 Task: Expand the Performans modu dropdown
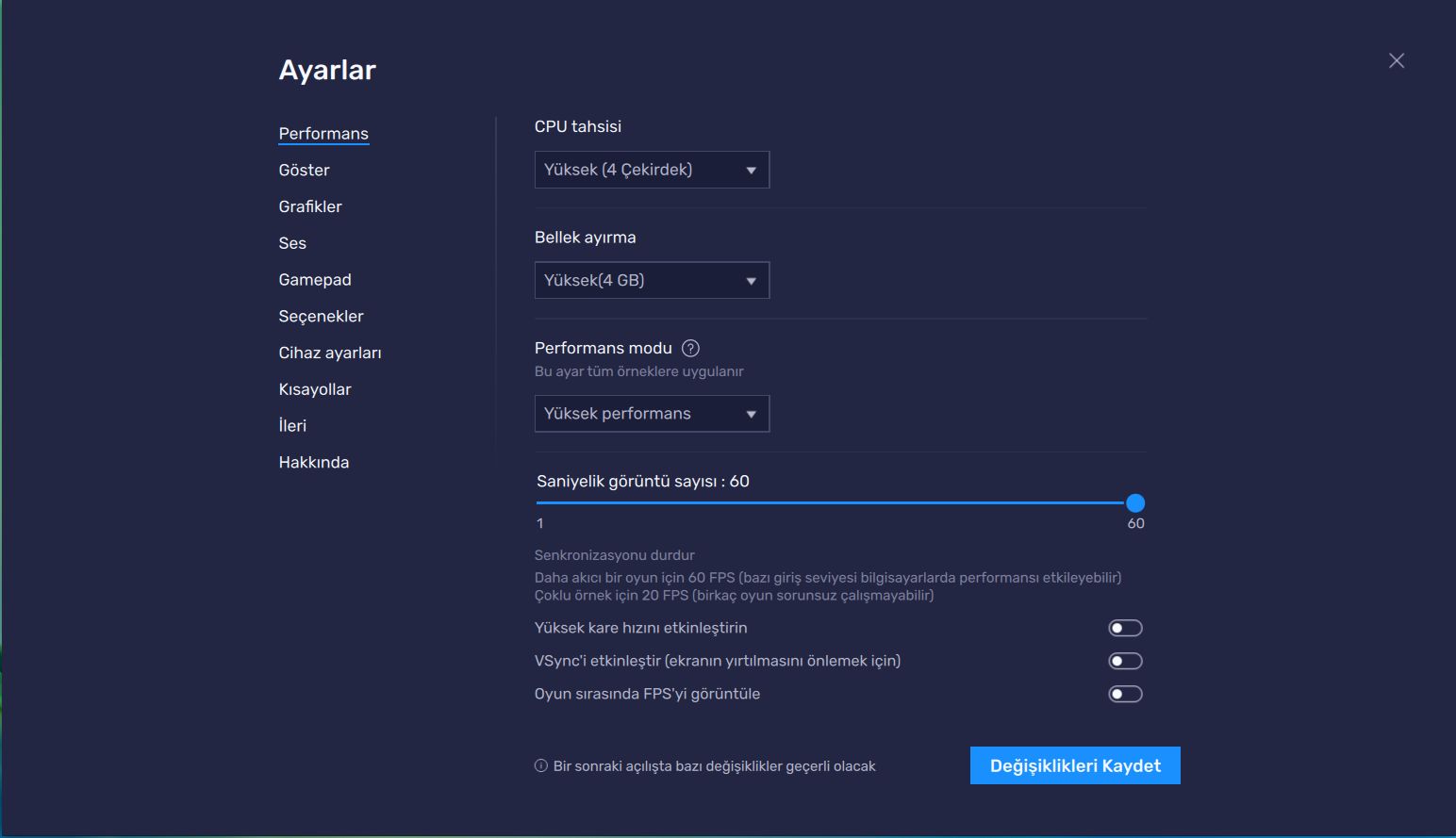coord(652,414)
